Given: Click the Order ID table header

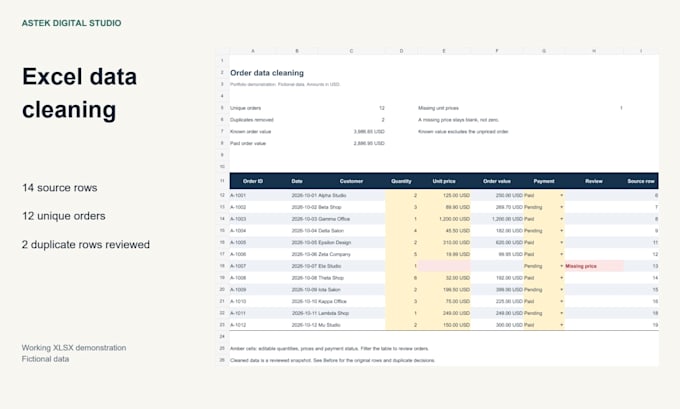Looking at the screenshot, I should [x=253, y=181].
